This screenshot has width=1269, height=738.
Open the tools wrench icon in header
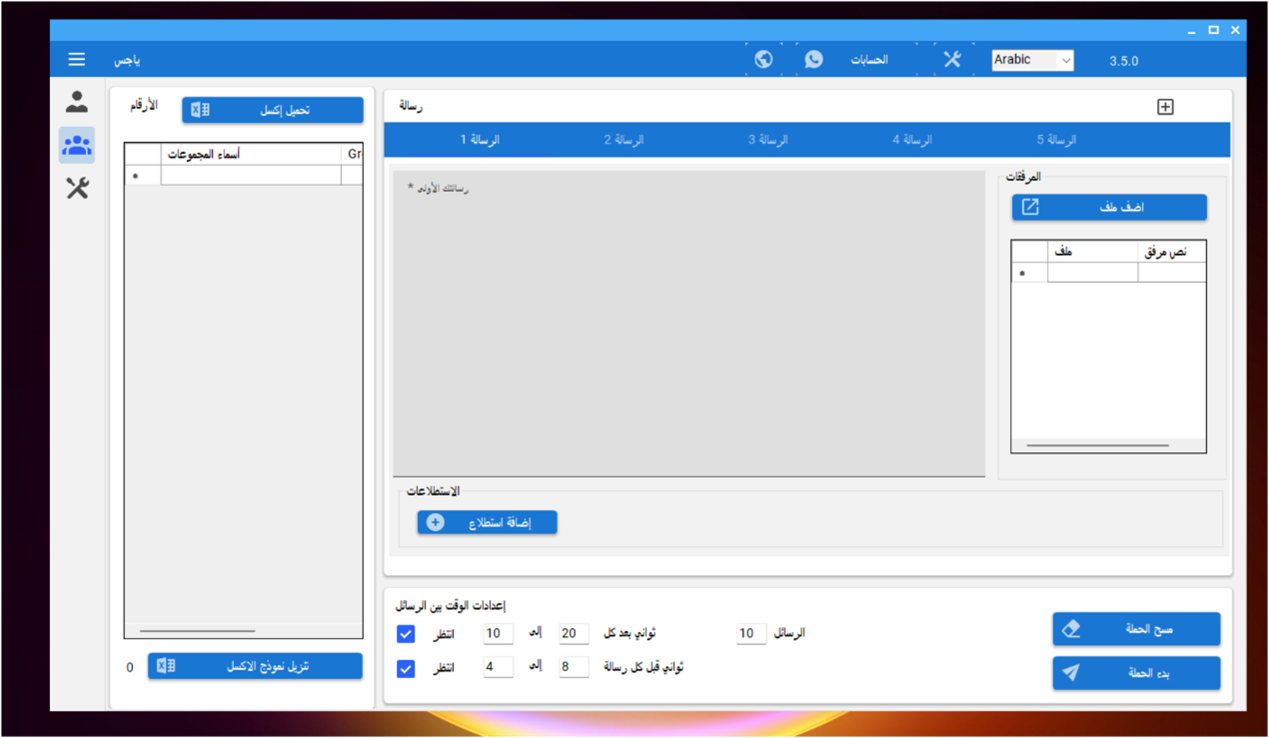(x=952, y=60)
